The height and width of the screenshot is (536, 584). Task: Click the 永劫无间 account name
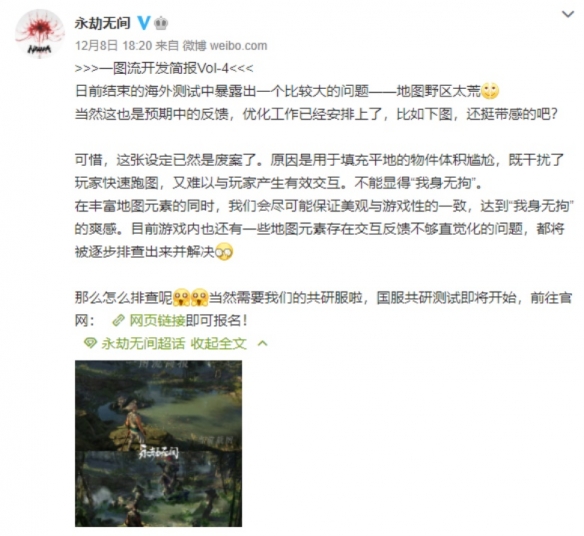point(103,23)
